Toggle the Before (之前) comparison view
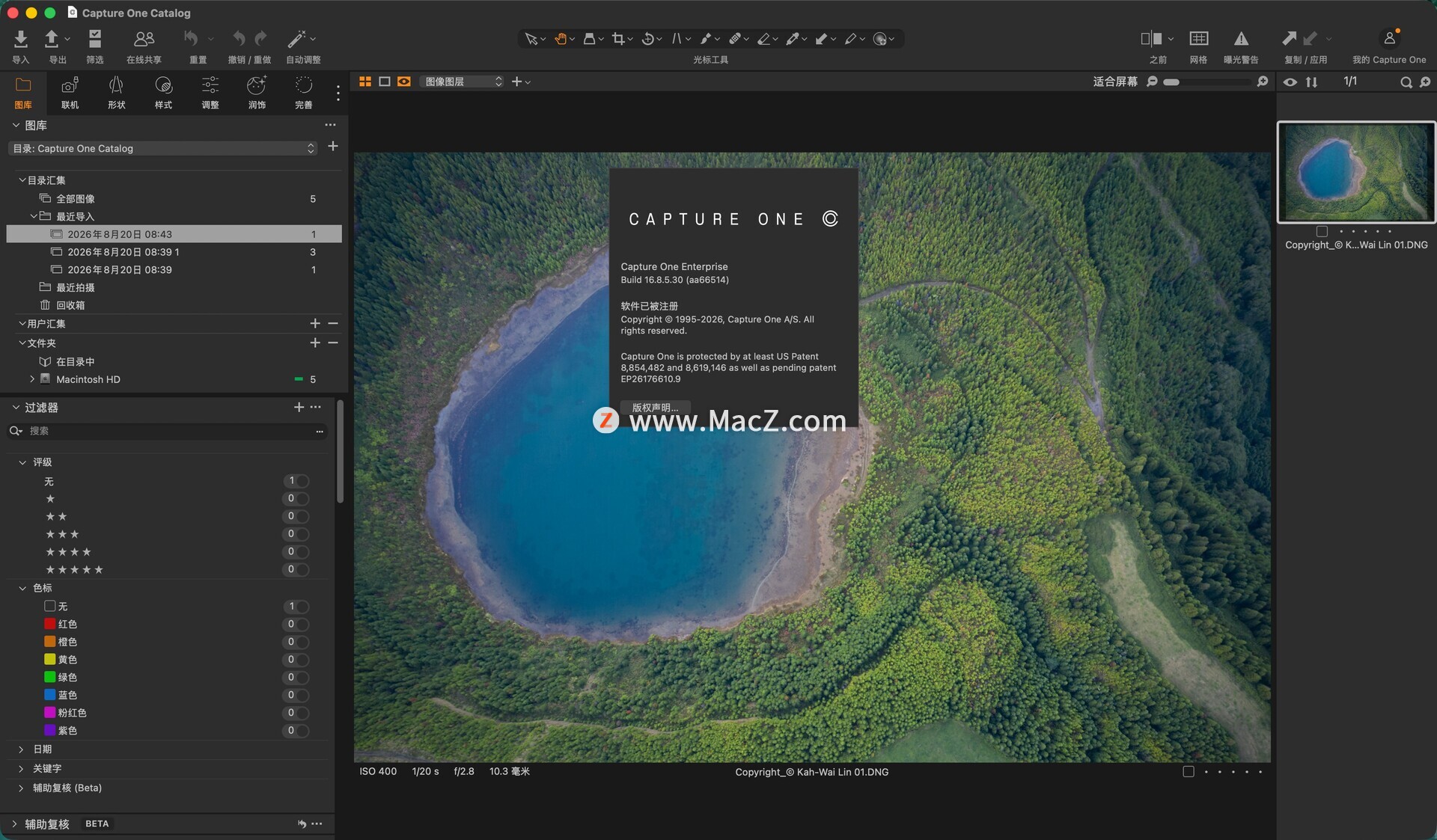Screen dimensions: 1437x840 coord(1151,39)
